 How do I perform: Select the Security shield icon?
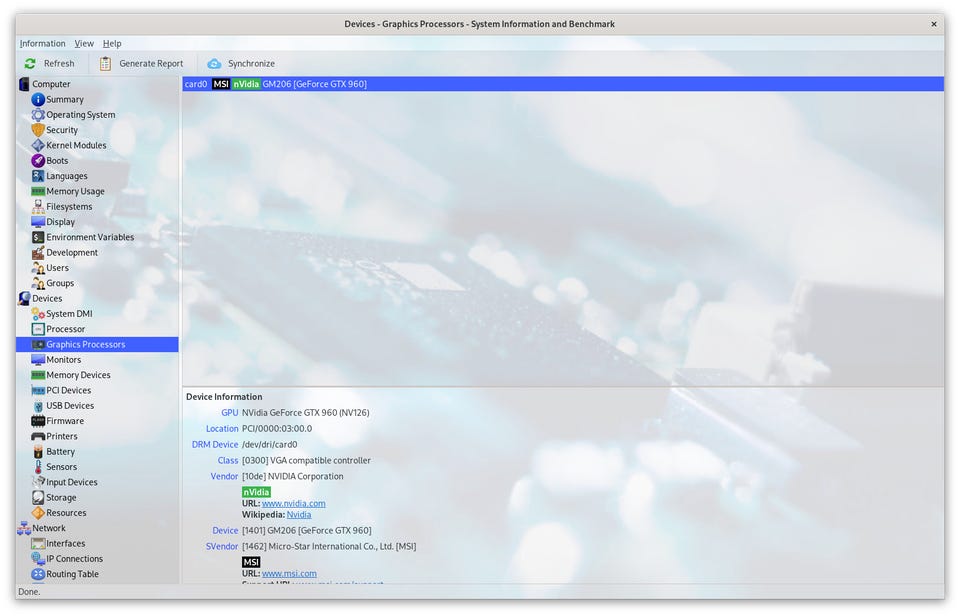point(38,130)
